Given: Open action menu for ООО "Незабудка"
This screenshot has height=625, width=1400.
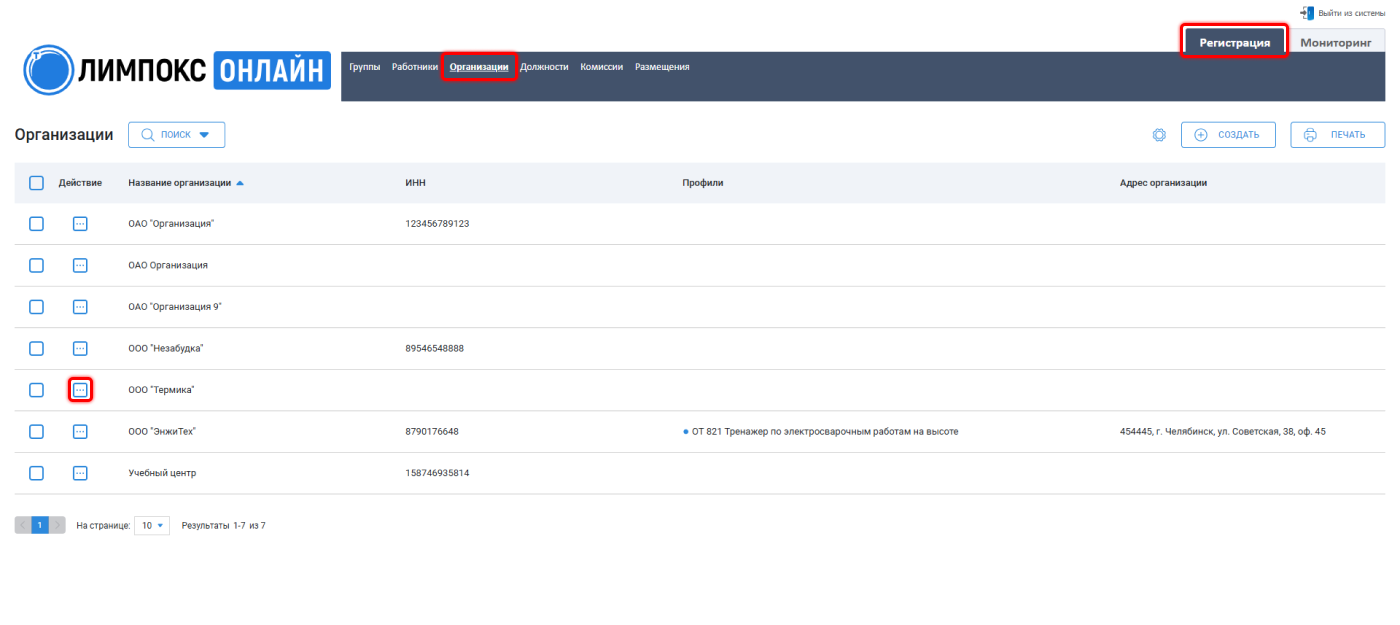Looking at the screenshot, I should (x=80, y=348).
